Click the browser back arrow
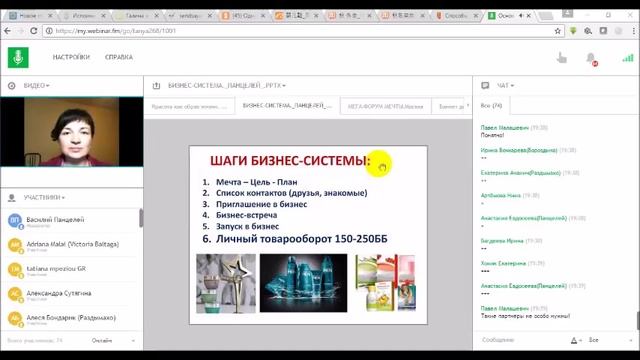 click(x=7, y=31)
